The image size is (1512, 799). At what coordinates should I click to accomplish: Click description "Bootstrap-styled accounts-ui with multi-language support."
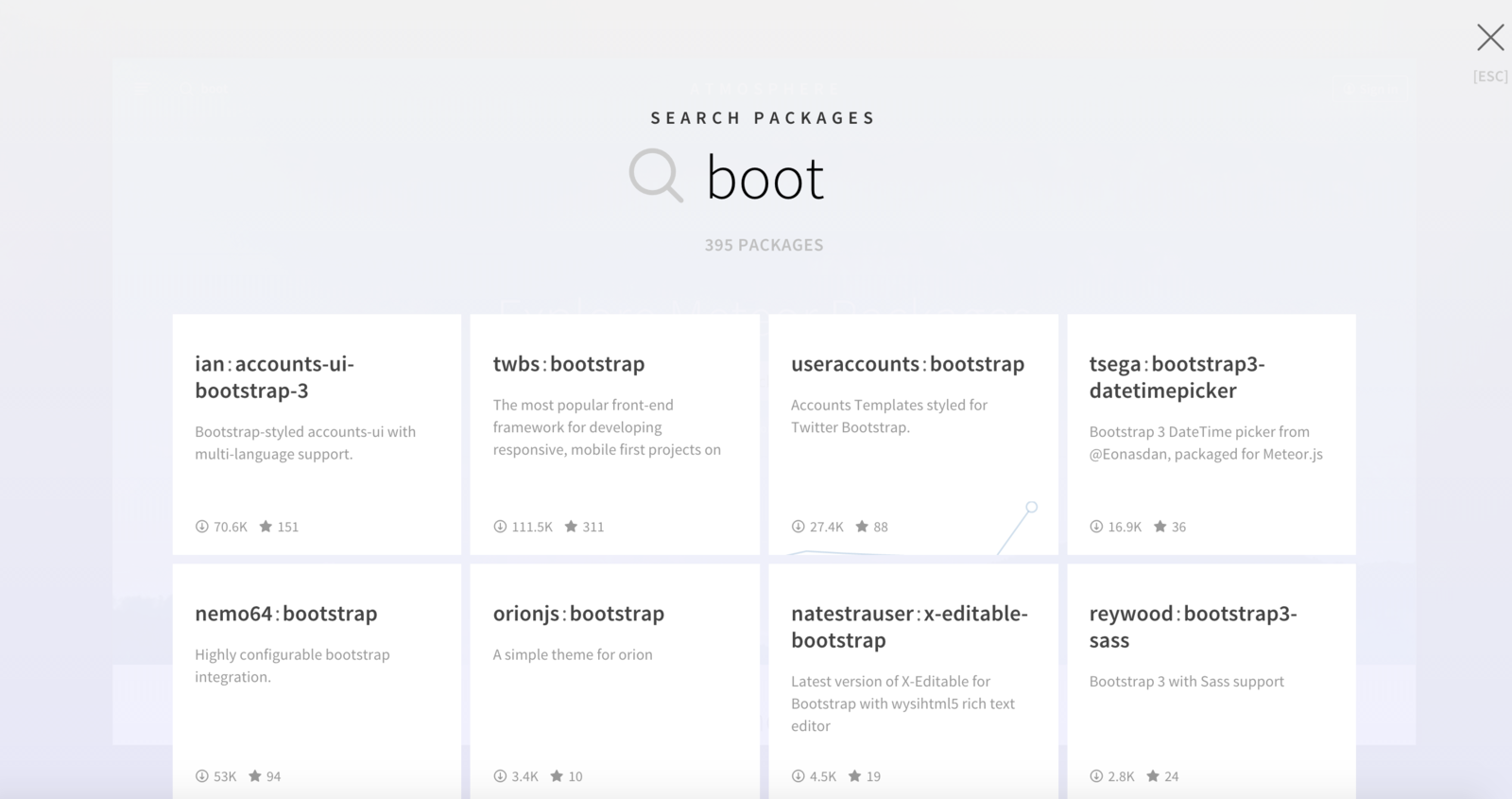pyautogui.click(x=305, y=443)
